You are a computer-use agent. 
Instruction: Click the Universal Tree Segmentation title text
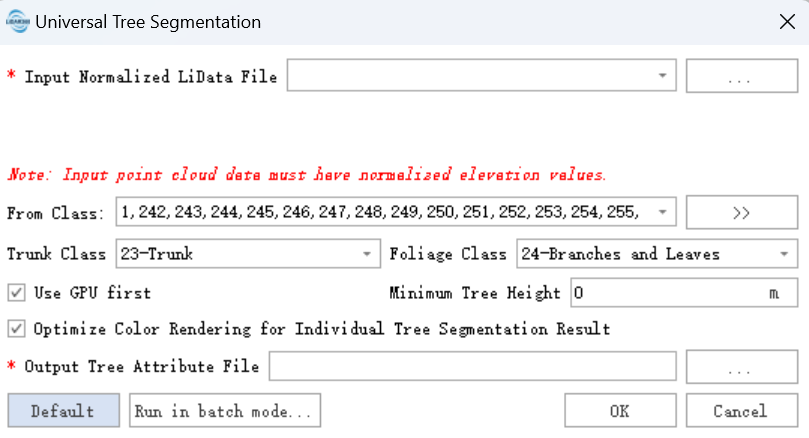pyautogui.click(x=148, y=22)
